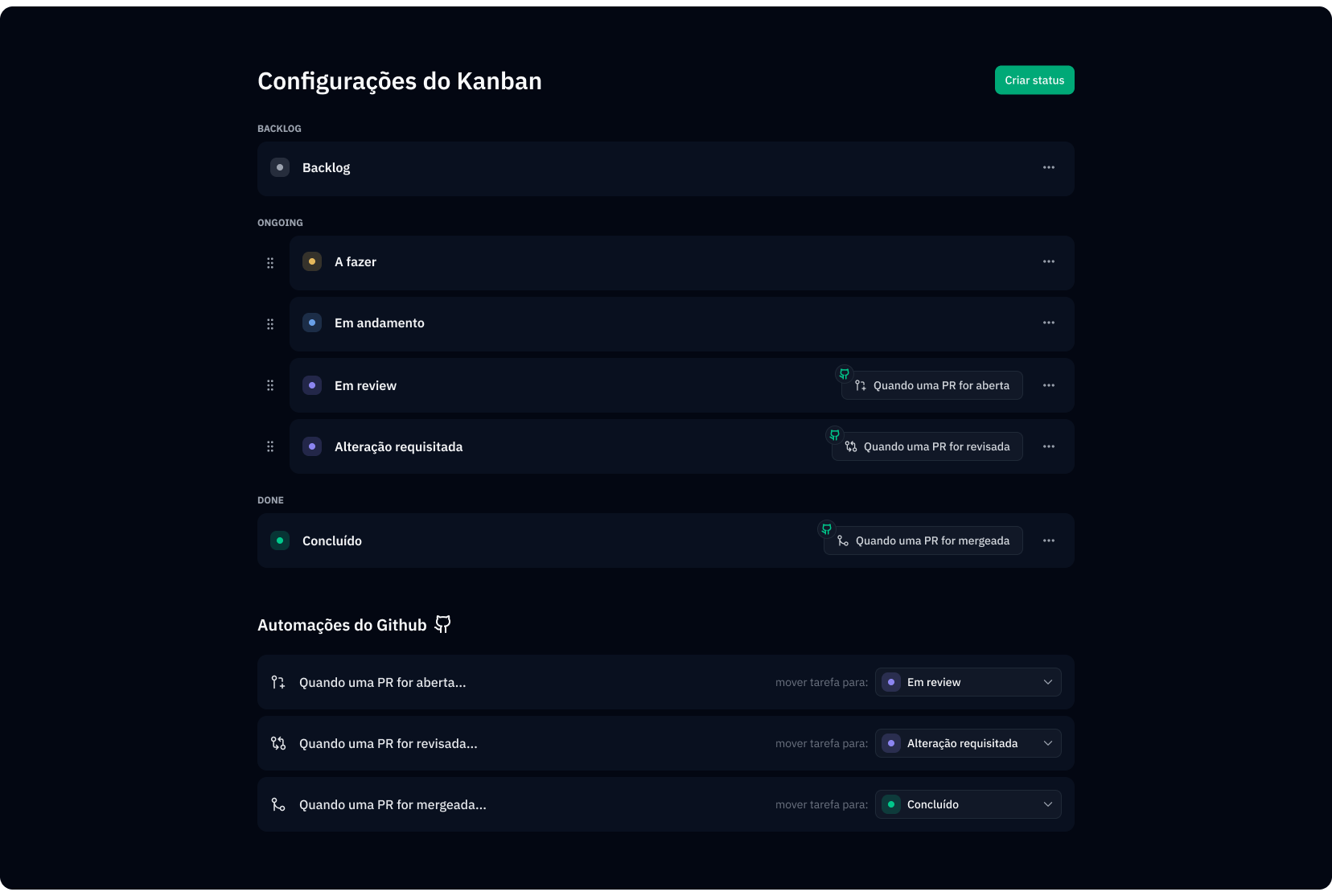
Task: Click the 'Quando uma PR for revisada' pill badge
Action: (927, 446)
